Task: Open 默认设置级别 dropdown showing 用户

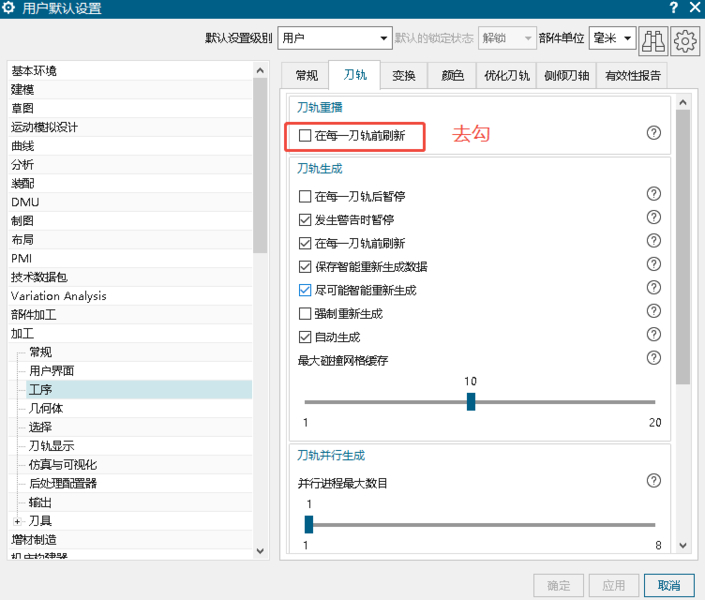Action: [x=335, y=38]
